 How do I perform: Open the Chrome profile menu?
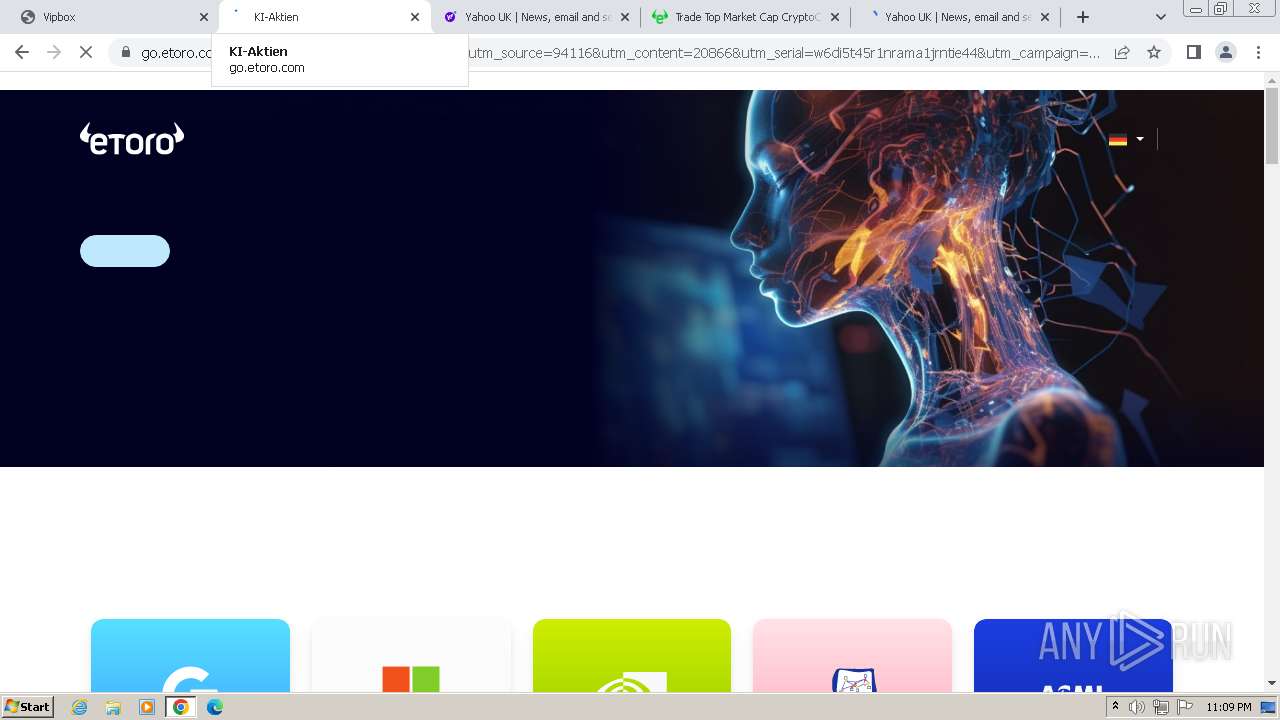(x=1225, y=52)
